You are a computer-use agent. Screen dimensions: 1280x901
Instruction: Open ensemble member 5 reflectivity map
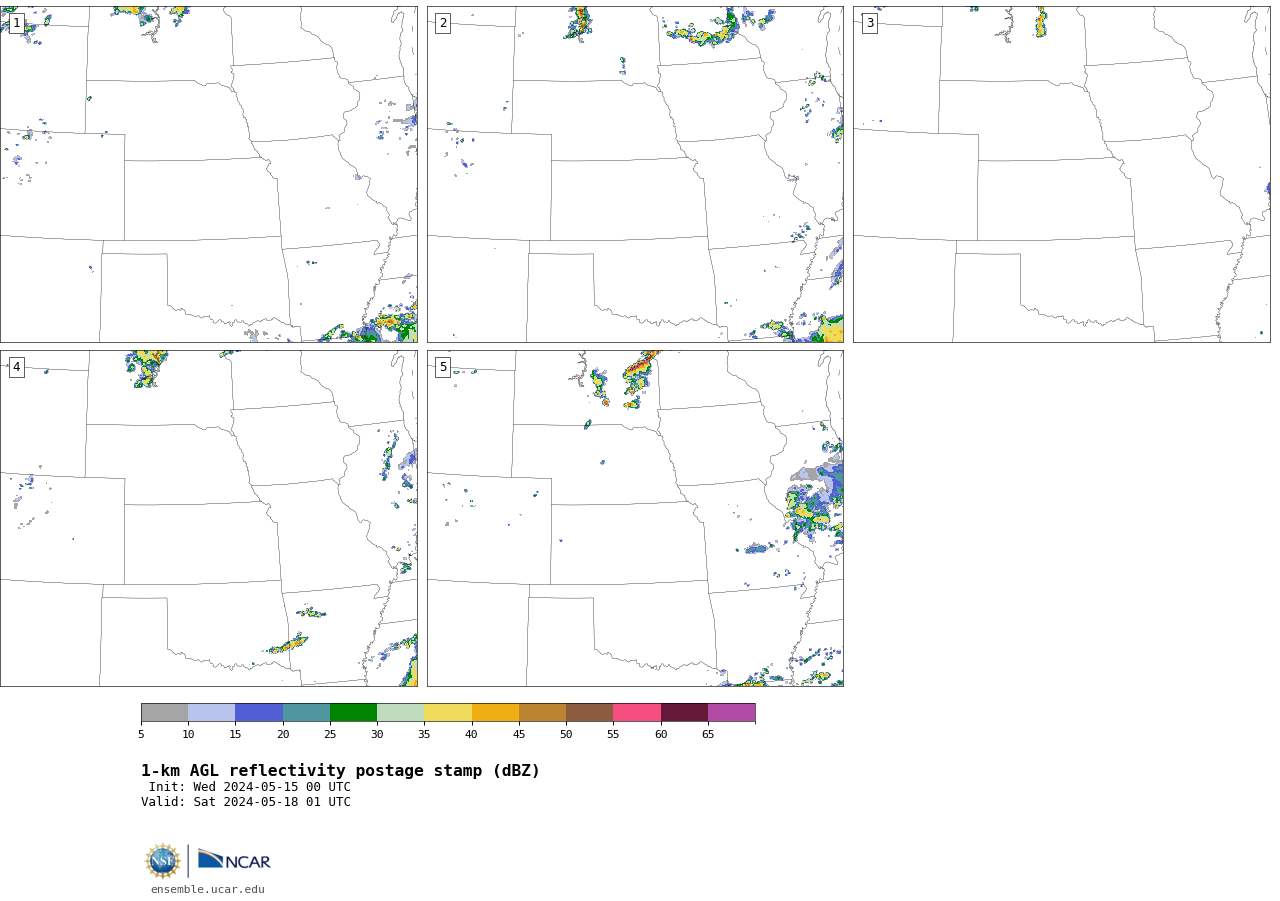pos(635,518)
